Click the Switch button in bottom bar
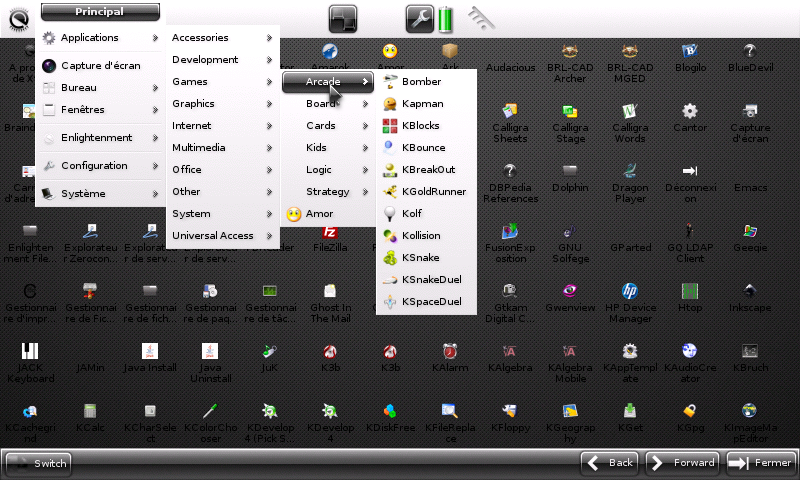800x480 pixels. [39, 463]
